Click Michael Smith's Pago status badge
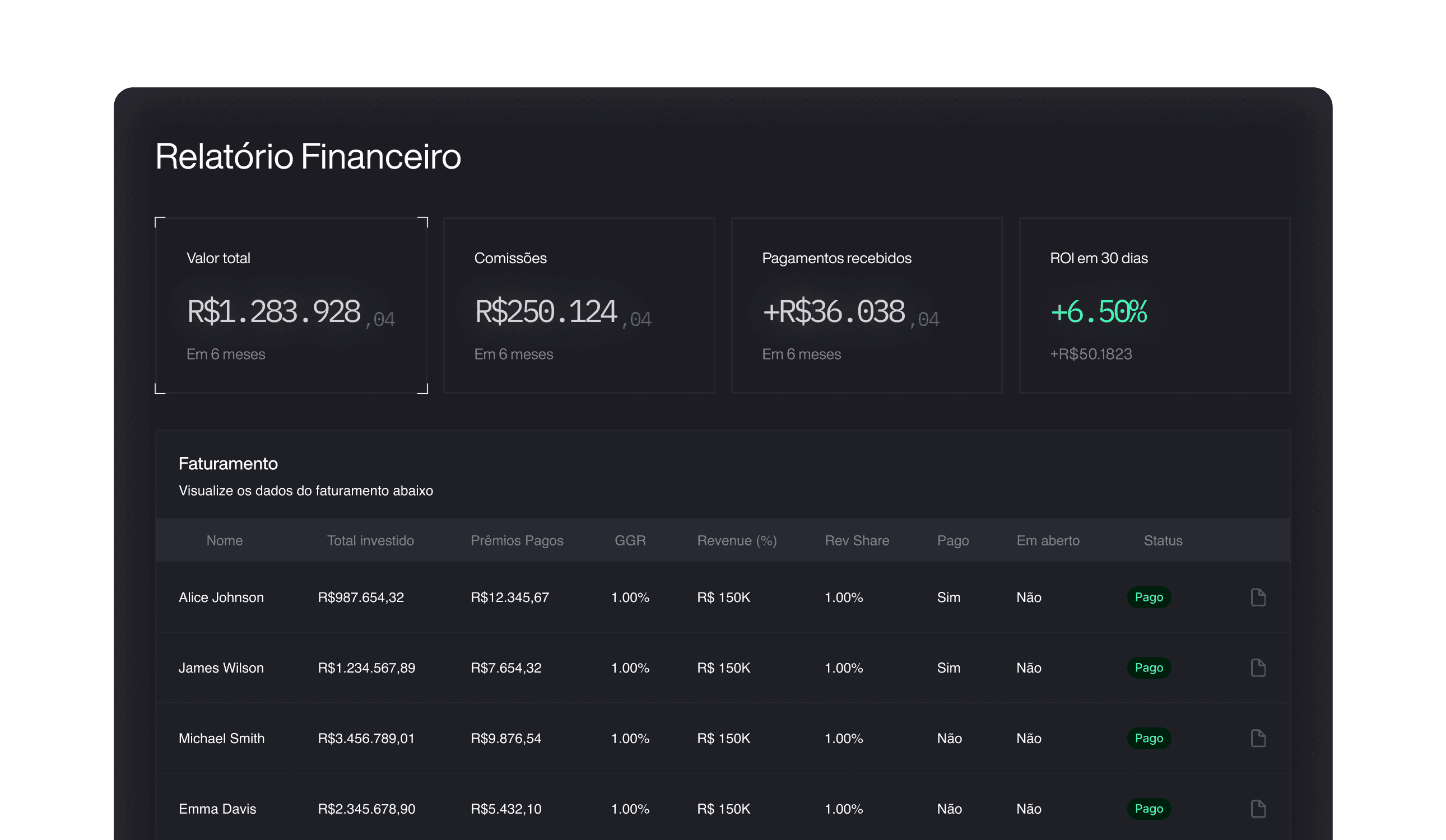This screenshot has height=840, width=1446. (x=1149, y=738)
